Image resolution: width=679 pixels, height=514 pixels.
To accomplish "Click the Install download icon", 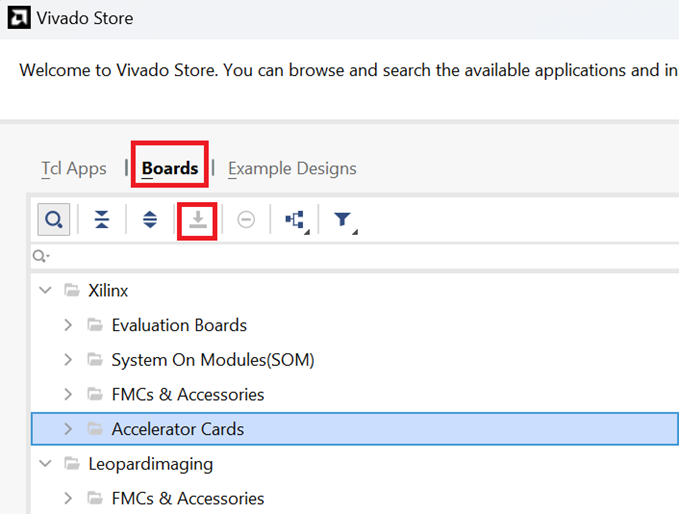I will click(x=197, y=220).
